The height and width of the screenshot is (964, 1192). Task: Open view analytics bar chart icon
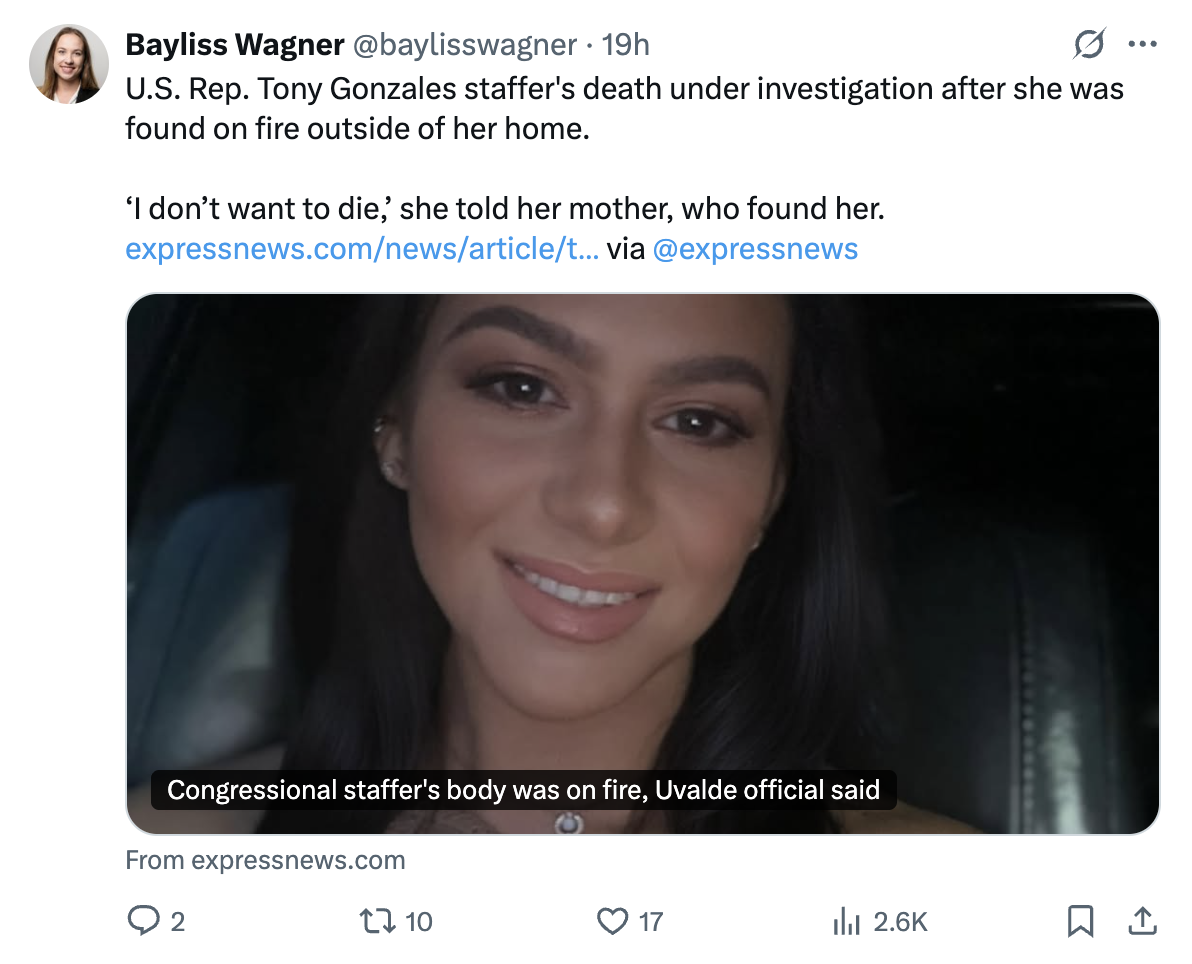(x=846, y=921)
